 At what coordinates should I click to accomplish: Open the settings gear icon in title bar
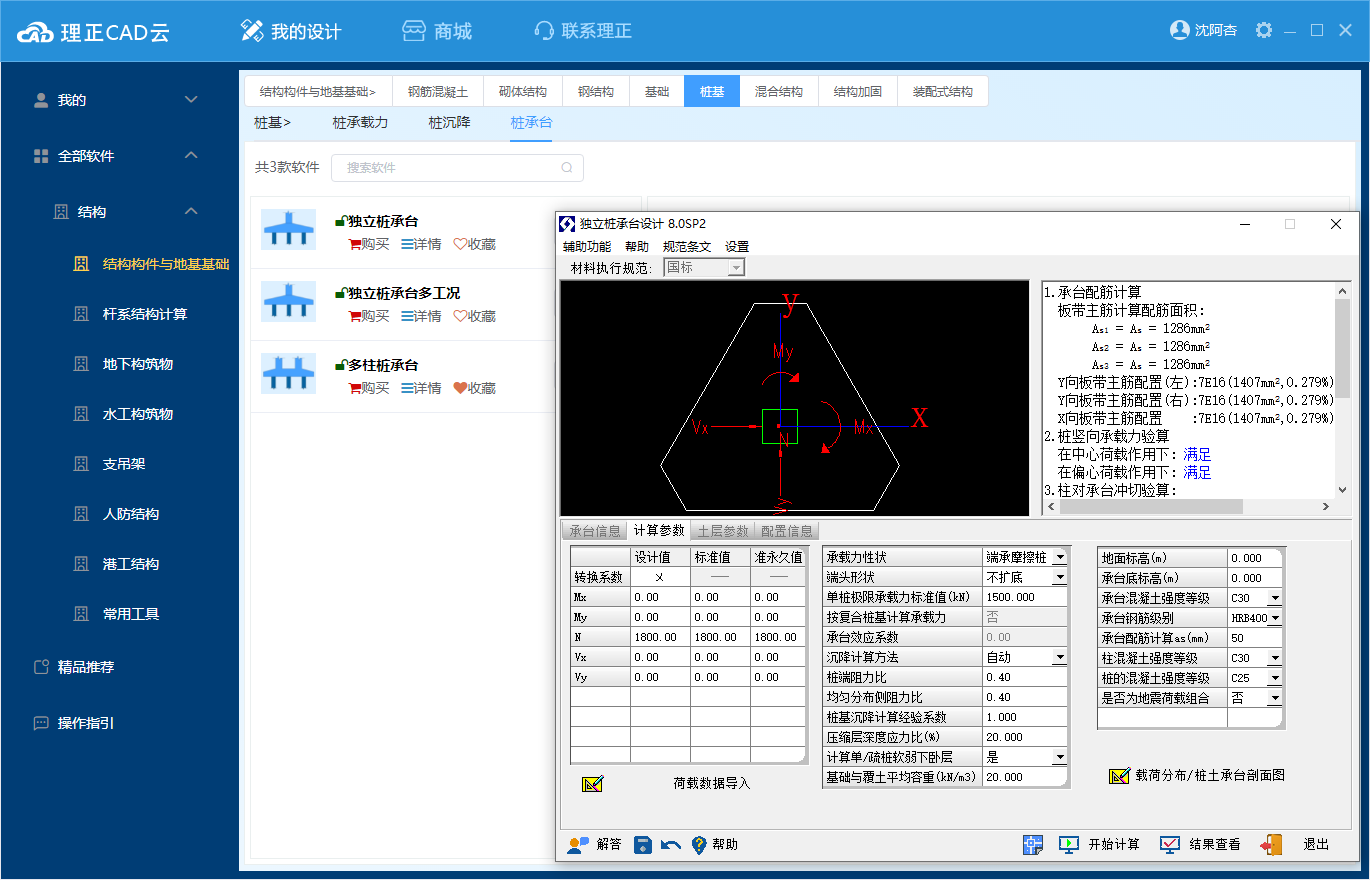(x=1264, y=30)
